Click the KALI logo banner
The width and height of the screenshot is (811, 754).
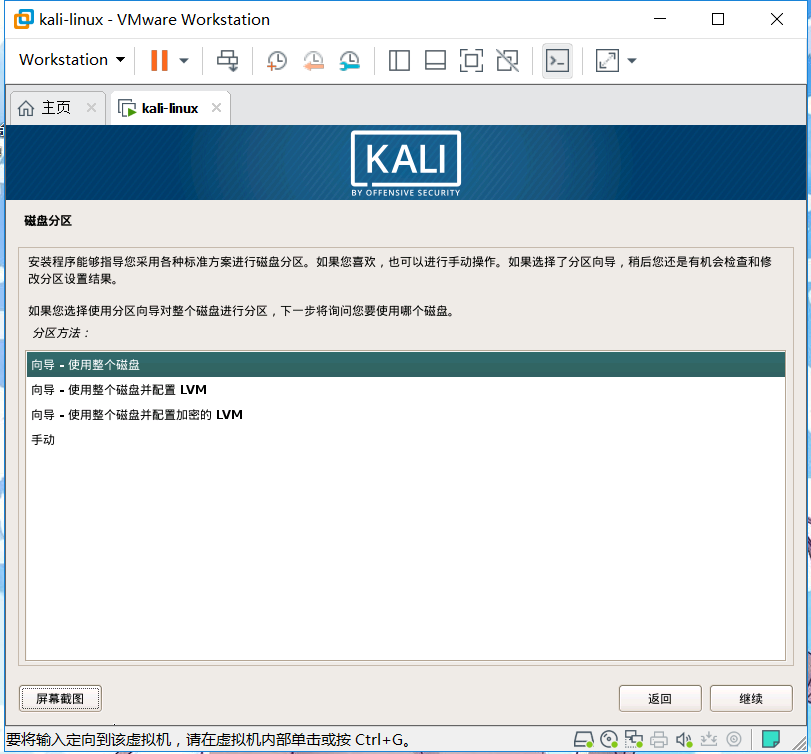coord(406,163)
